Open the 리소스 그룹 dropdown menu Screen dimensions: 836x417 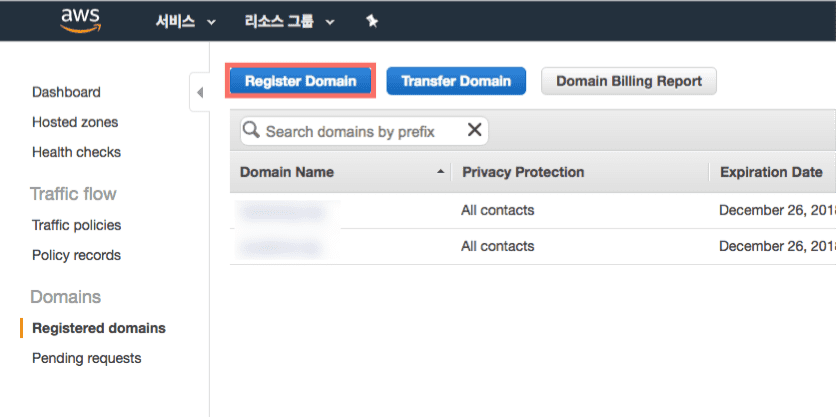(290, 22)
